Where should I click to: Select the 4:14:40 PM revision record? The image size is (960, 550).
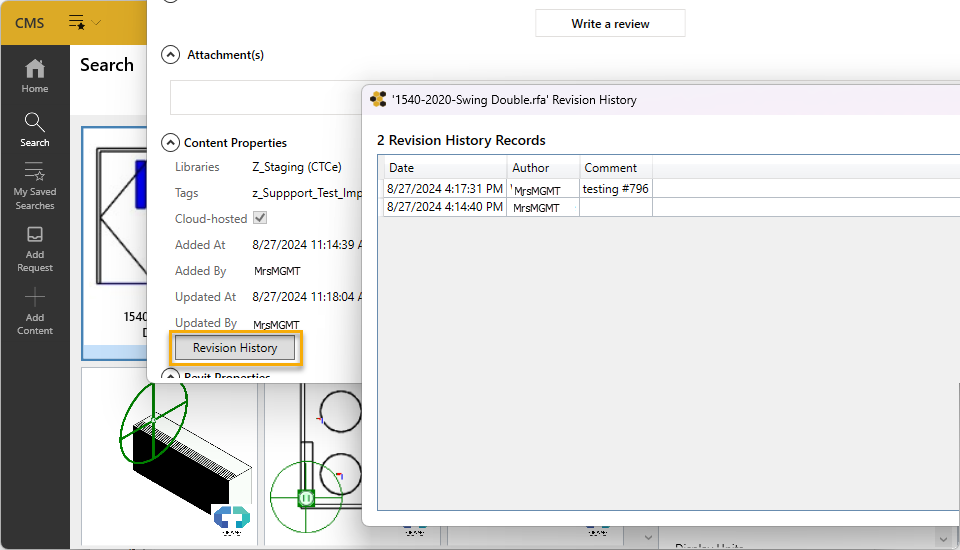[444, 207]
